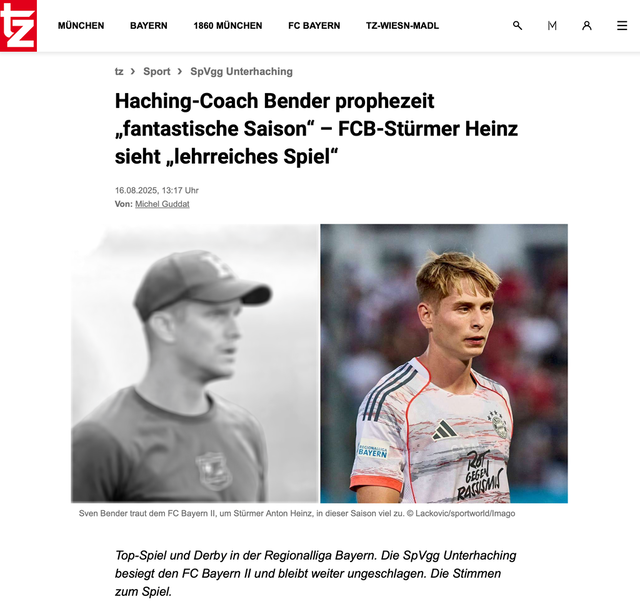Screen dimensions: 640x609
Task: Open the FC BAYERN section
Action: (x=314, y=26)
